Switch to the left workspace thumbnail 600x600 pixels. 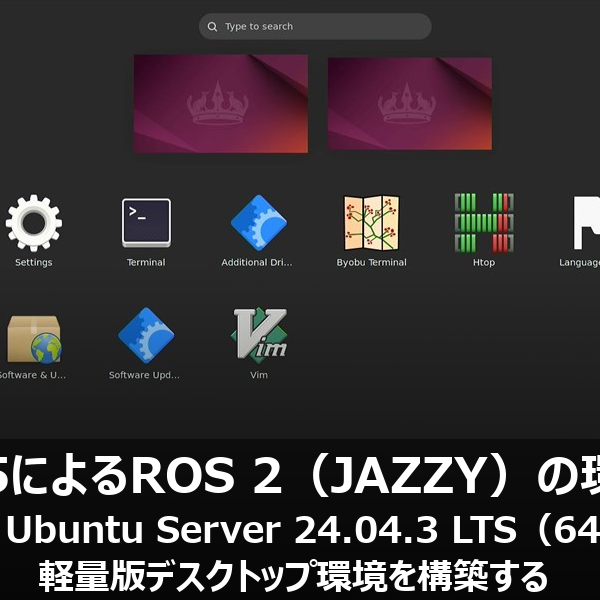[220, 103]
